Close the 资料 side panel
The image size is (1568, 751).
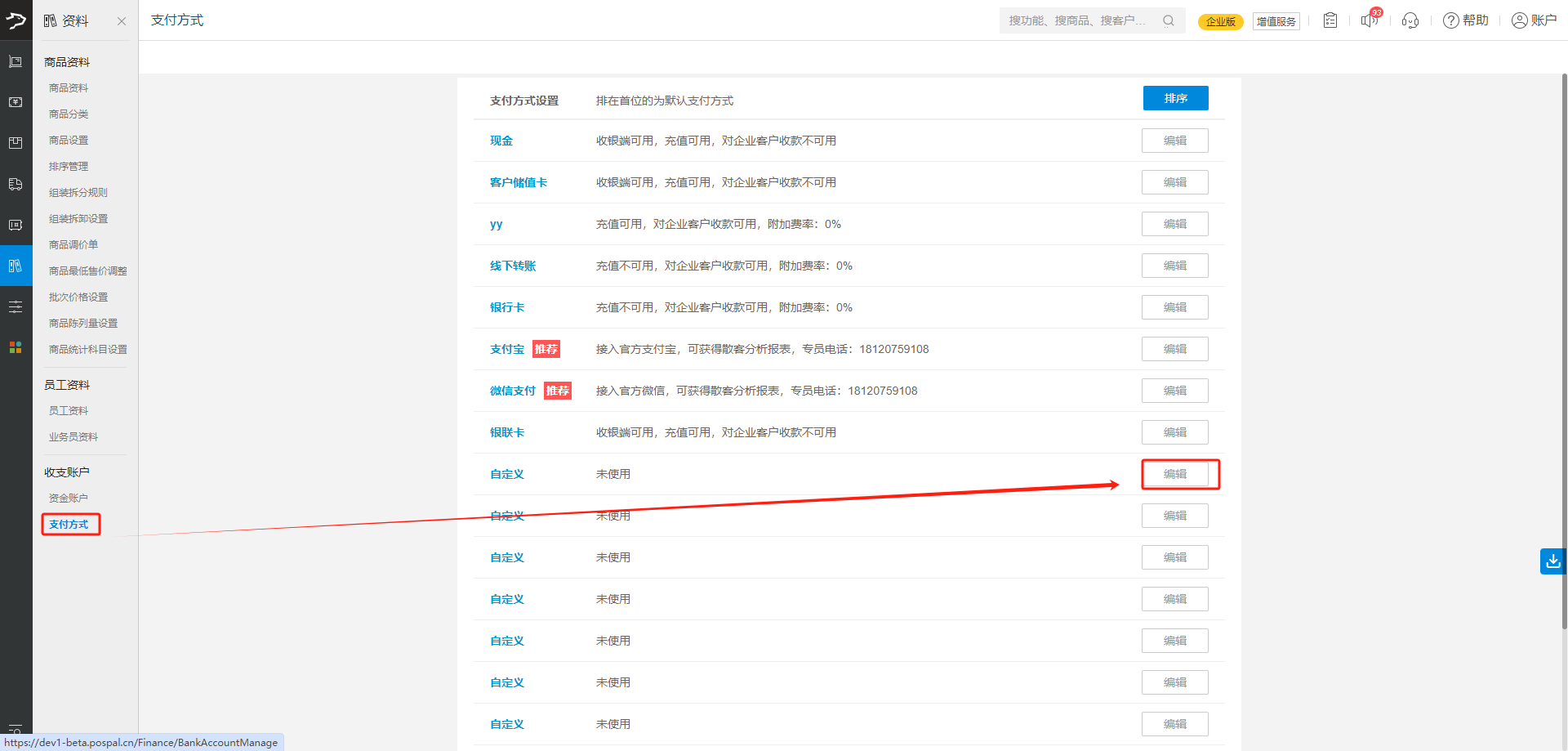coord(122,21)
